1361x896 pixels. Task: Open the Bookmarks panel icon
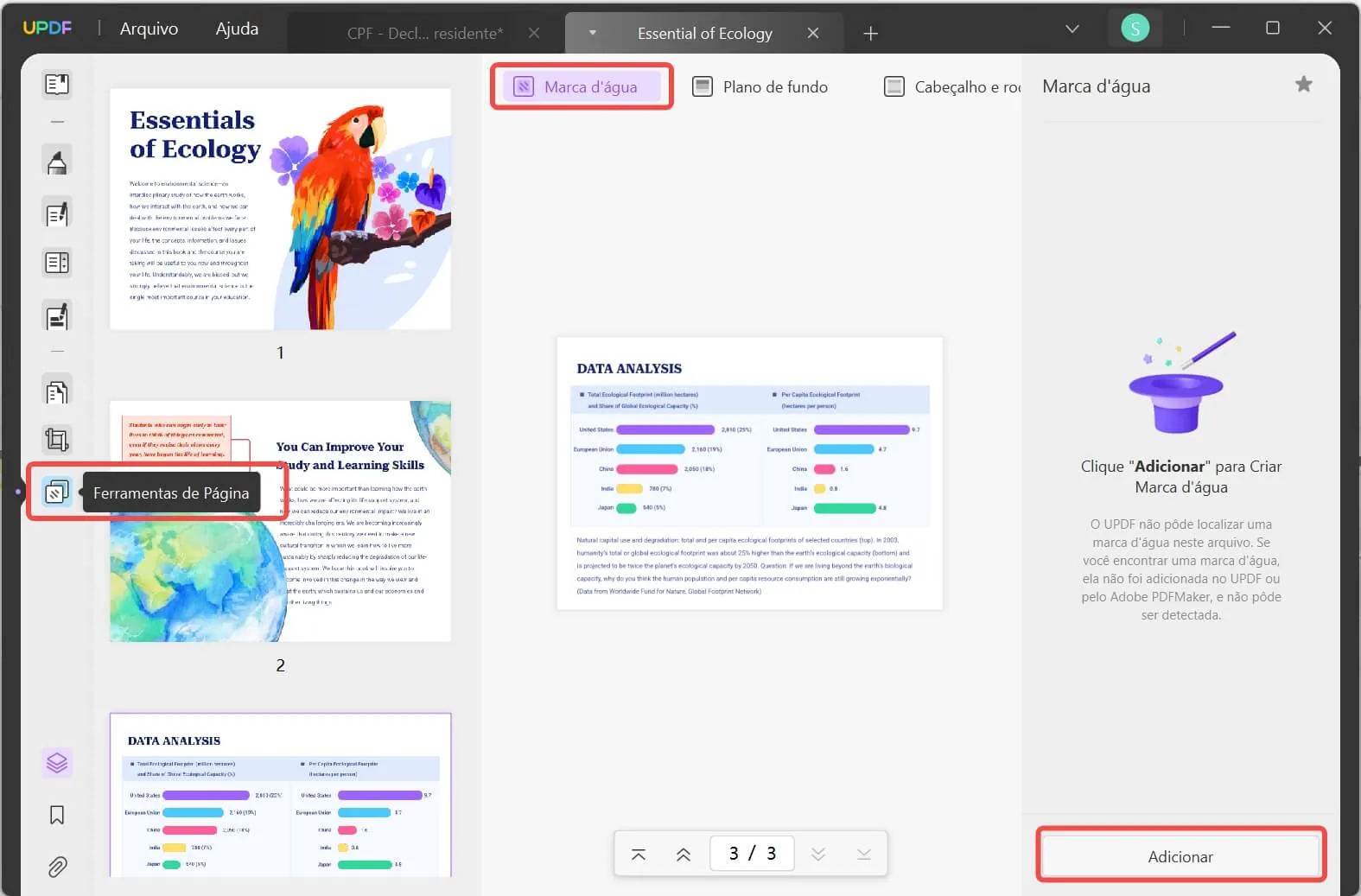(57, 815)
